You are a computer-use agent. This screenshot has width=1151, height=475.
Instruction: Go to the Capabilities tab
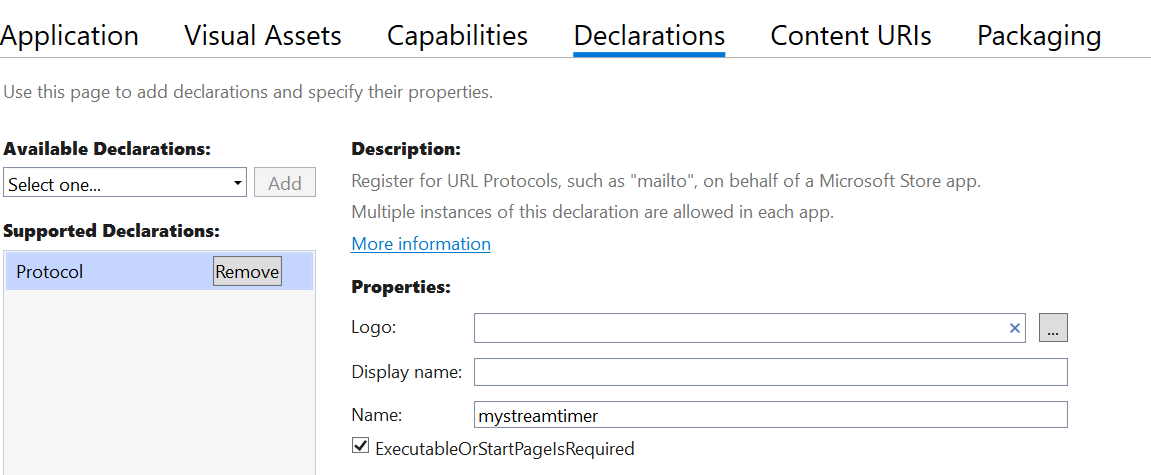tap(457, 35)
